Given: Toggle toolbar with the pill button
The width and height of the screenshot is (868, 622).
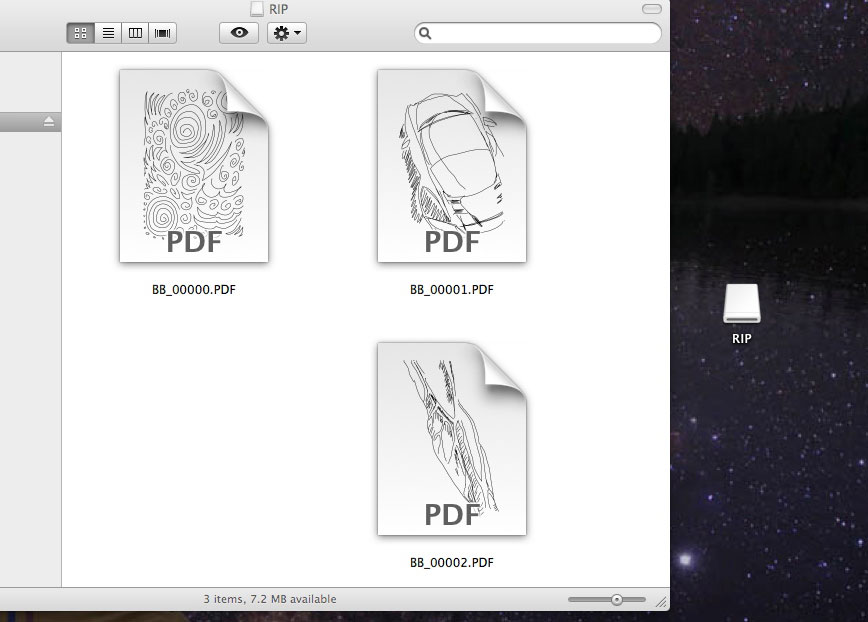Looking at the screenshot, I should point(652,9).
